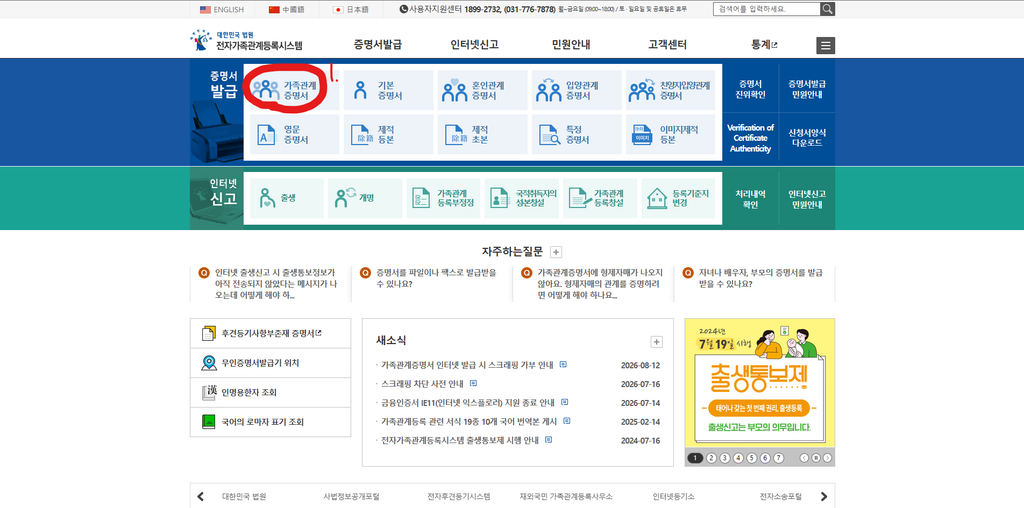Open 제적 등본 issuance
Screen dimensions: 1024x508
click(389, 135)
